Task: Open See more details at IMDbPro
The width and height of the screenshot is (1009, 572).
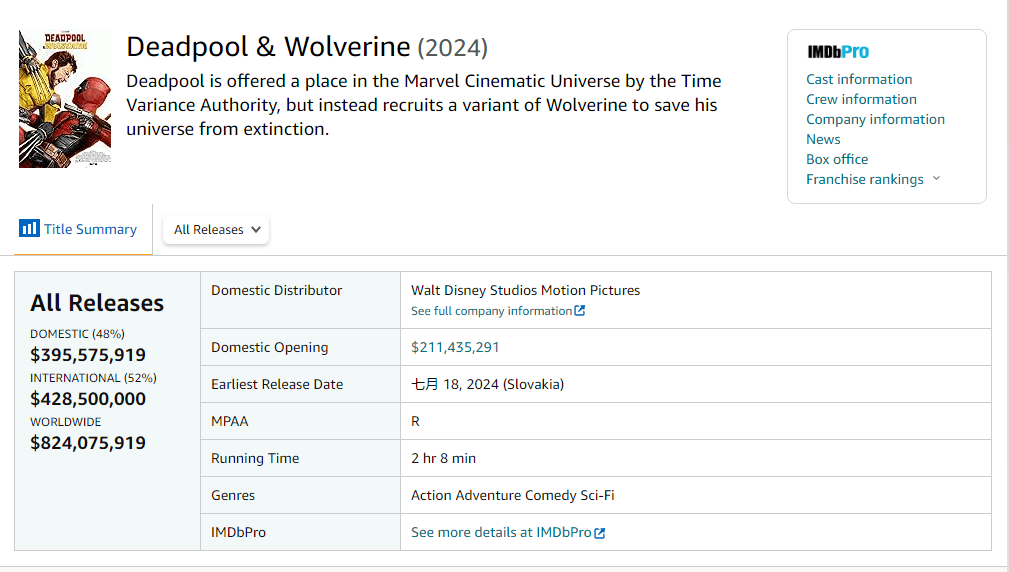Action: click(x=501, y=533)
